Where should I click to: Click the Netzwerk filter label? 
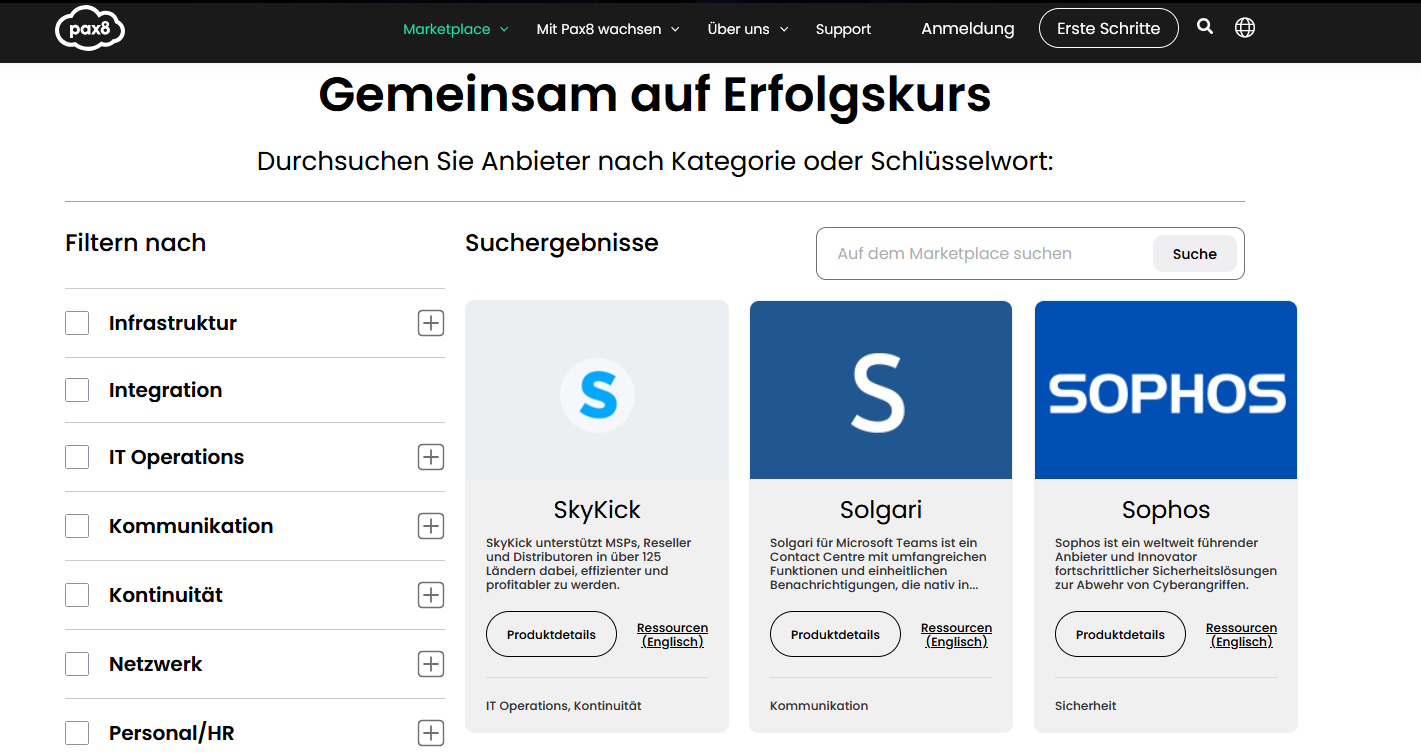(155, 664)
